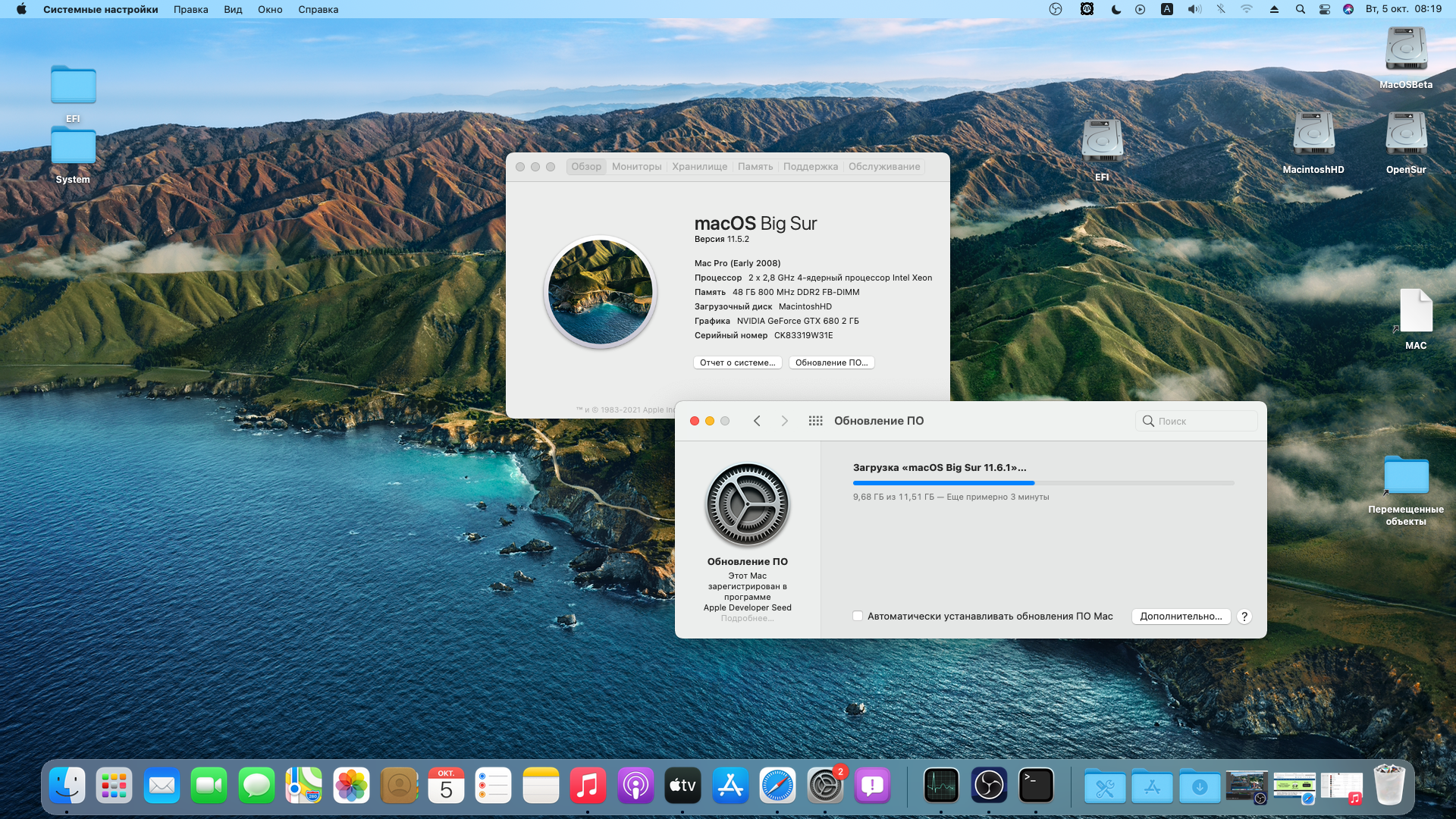Enable automatic Mac software updates checkbox

[858, 616]
